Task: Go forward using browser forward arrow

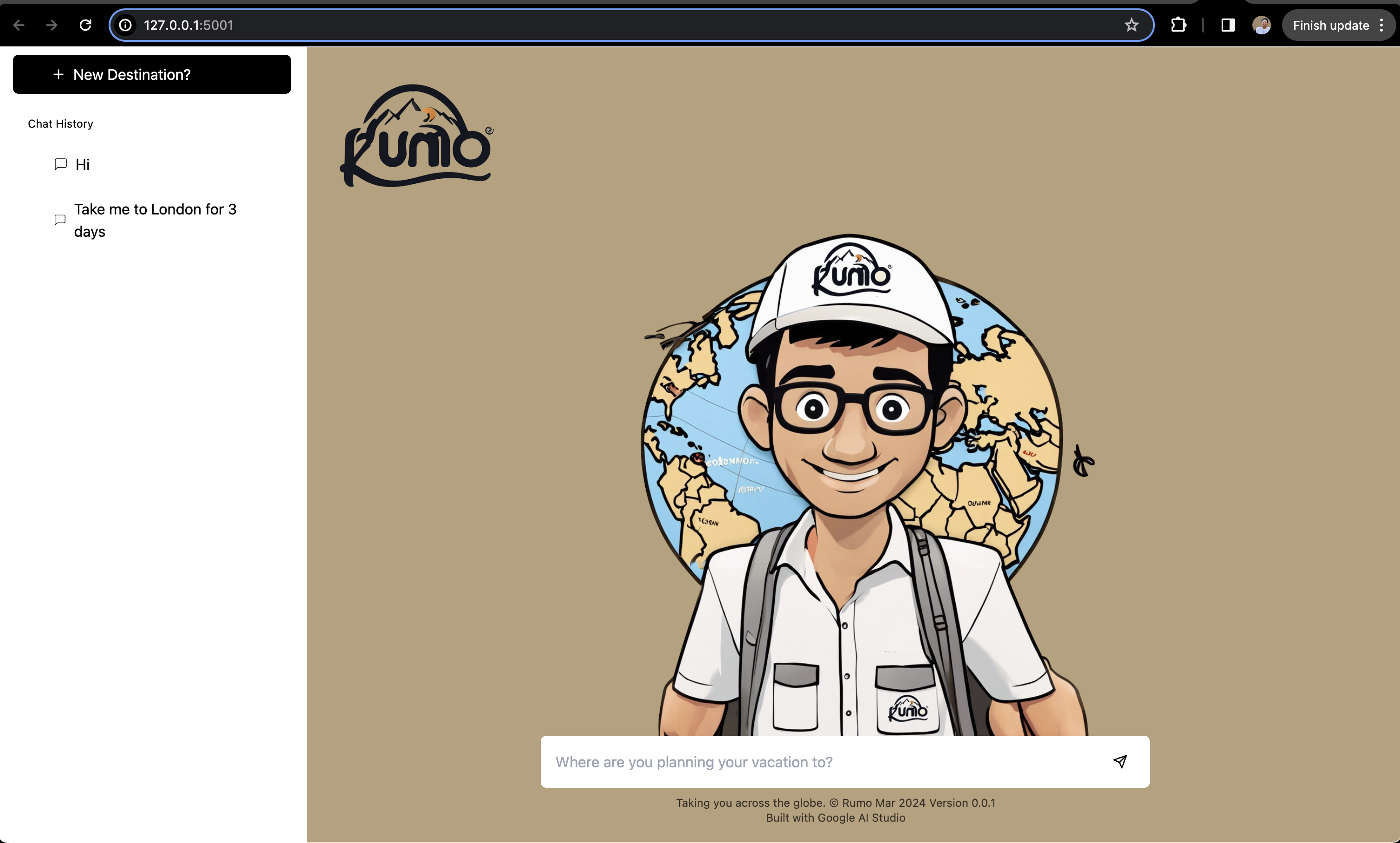Action: click(x=52, y=25)
